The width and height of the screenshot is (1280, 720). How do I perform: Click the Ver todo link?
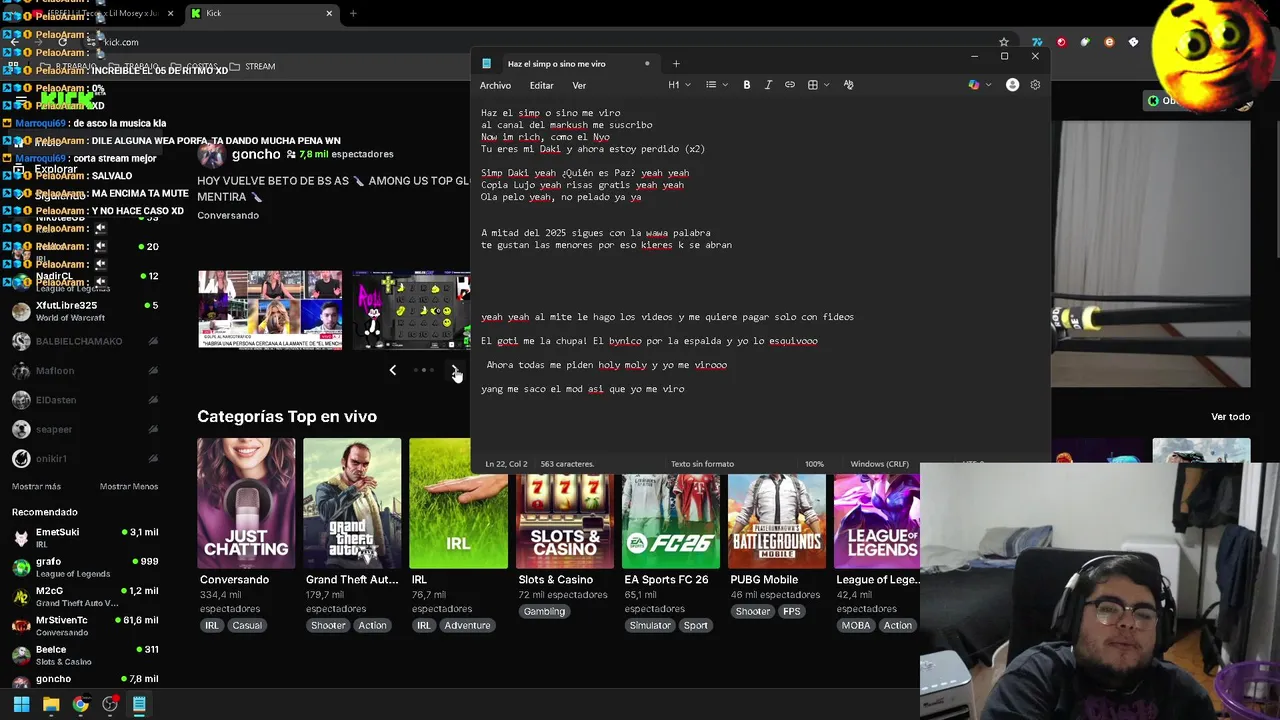pyautogui.click(x=1230, y=417)
